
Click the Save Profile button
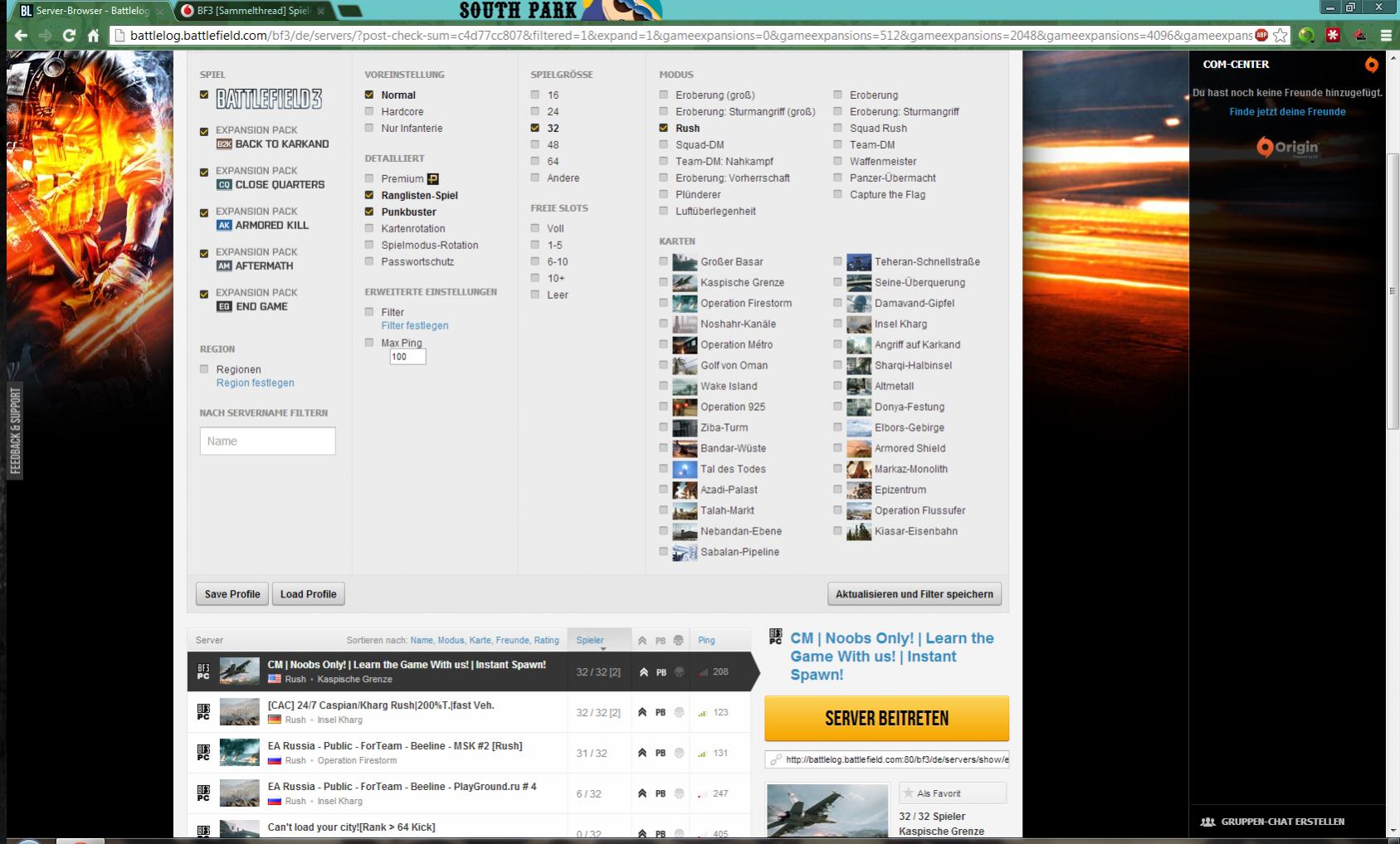click(x=232, y=594)
